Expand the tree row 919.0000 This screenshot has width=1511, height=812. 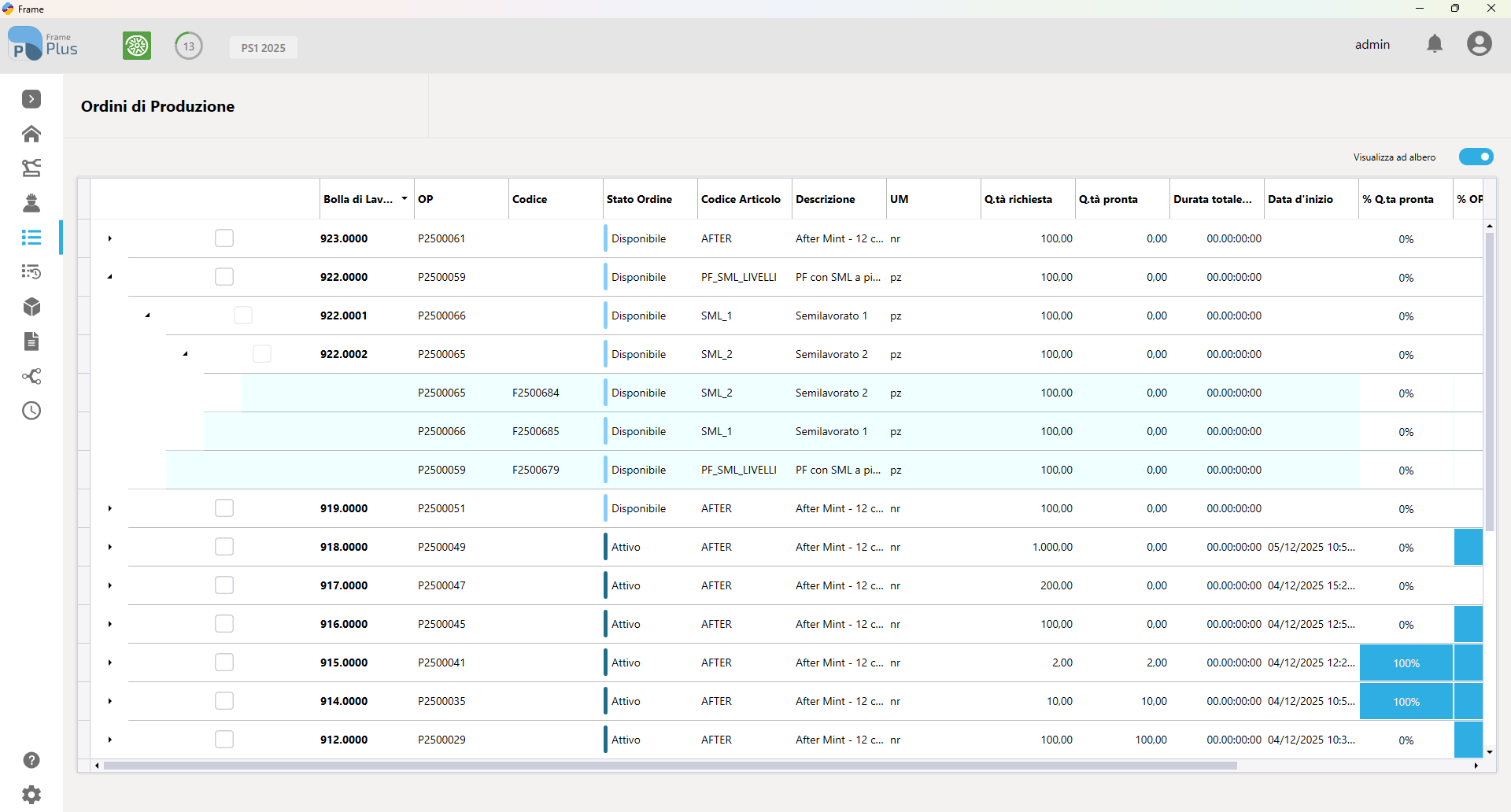point(110,508)
